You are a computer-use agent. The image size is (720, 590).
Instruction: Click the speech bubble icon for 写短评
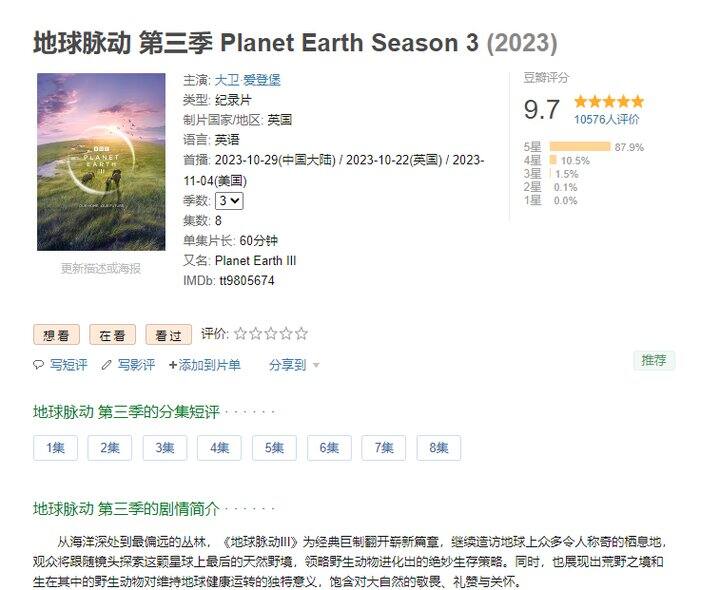click(x=38, y=365)
